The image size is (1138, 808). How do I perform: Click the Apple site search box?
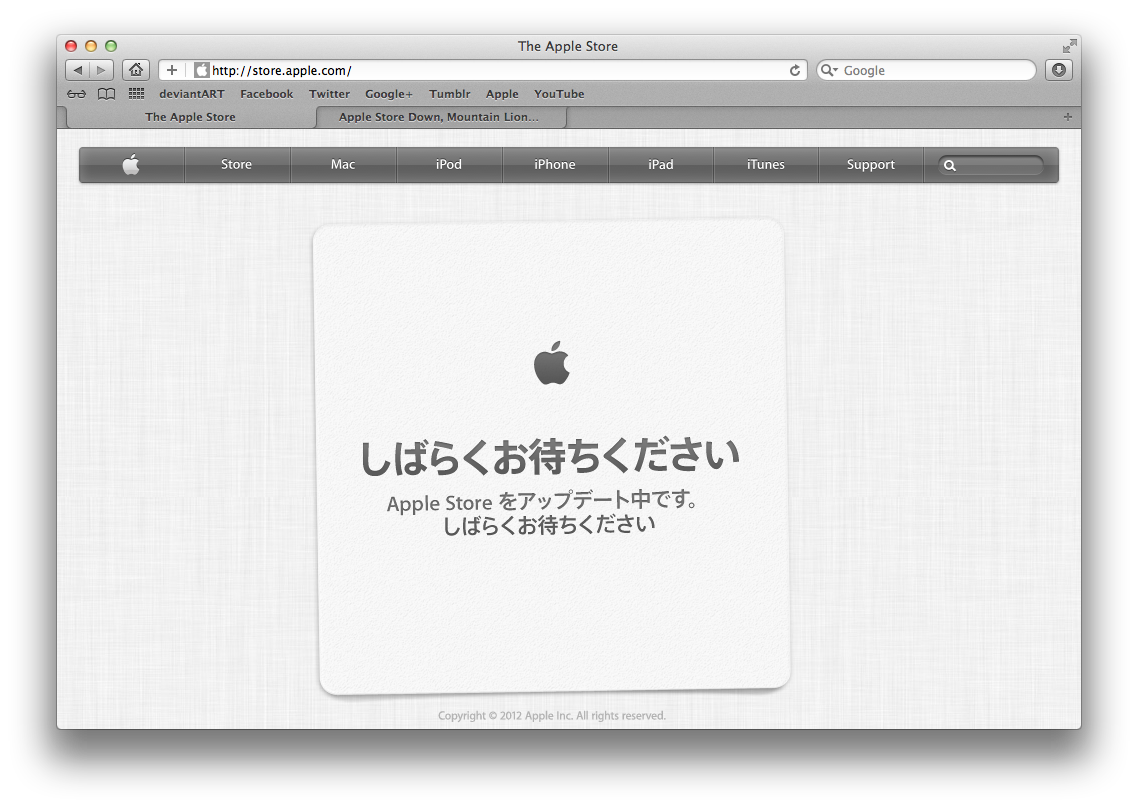[991, 166]
